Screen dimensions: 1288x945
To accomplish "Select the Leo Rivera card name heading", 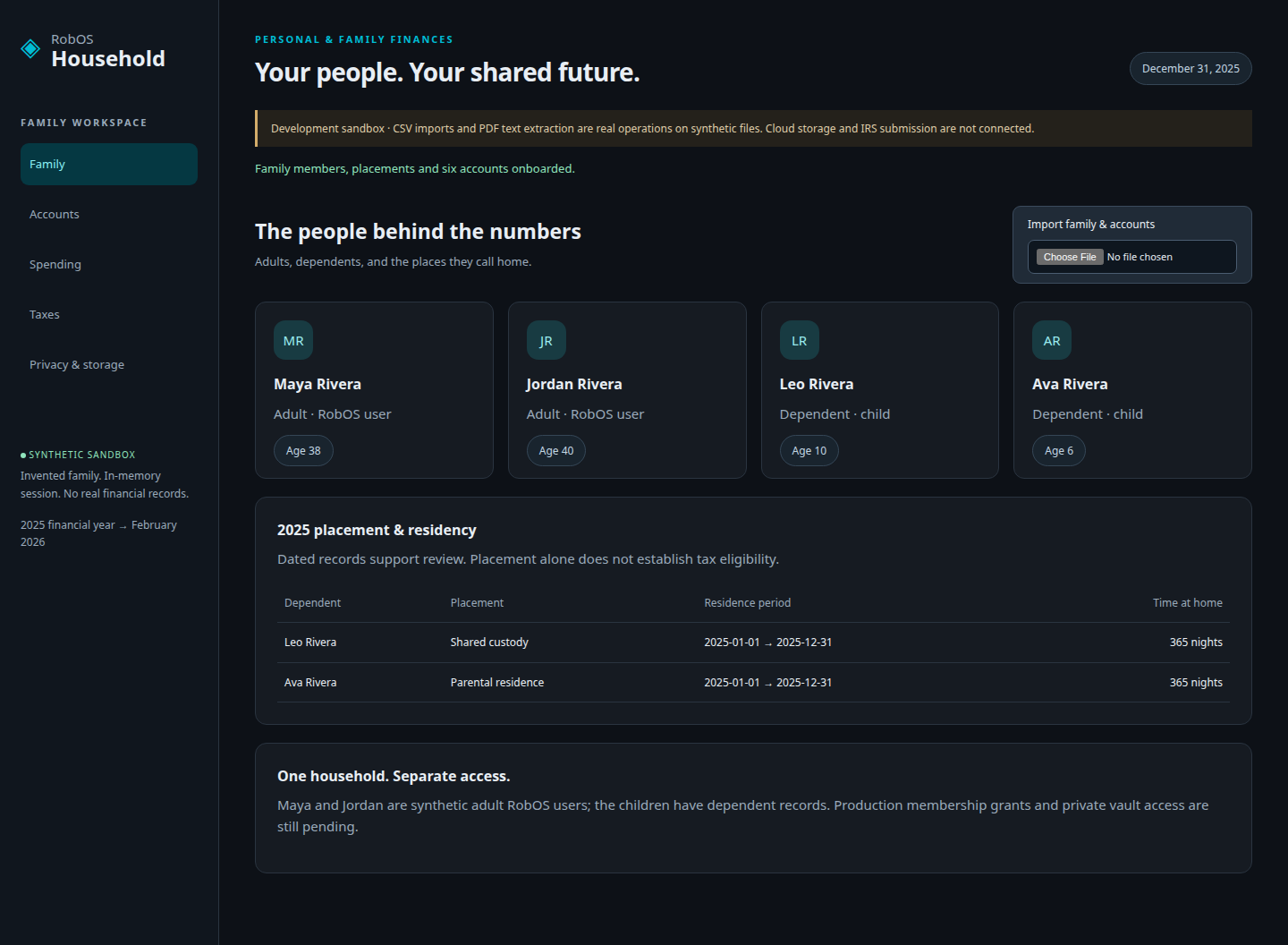I will pos(817,384).
